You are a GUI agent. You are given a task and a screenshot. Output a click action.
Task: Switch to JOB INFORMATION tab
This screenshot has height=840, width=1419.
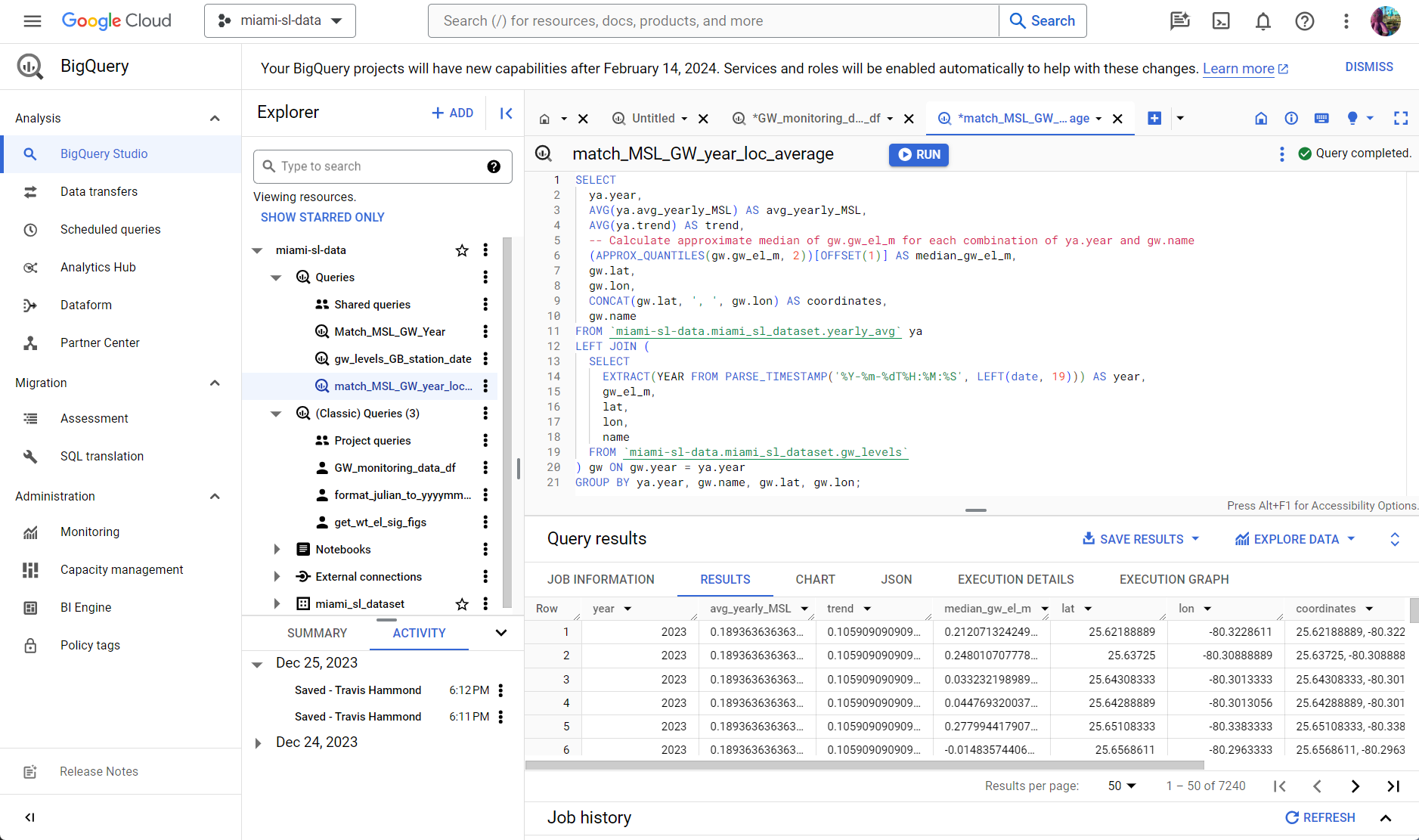pyautogui.click(x=601, y=579)
